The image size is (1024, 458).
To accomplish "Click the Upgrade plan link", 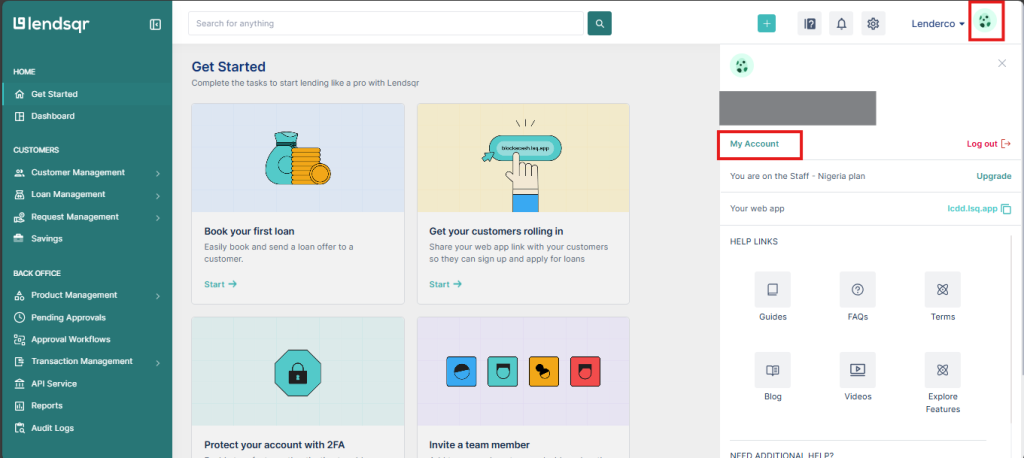I will (993, 176).
